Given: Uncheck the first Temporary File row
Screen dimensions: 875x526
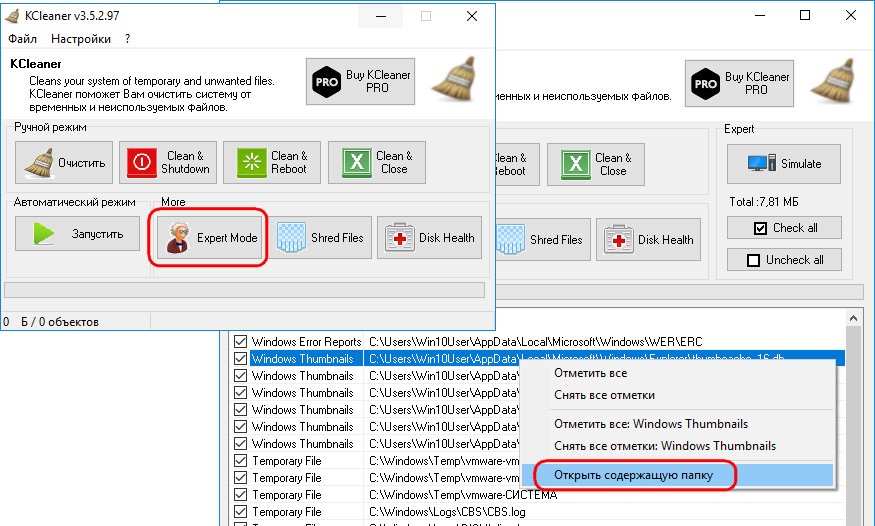Looking at the screenshot, I should [x=241, y=461].
